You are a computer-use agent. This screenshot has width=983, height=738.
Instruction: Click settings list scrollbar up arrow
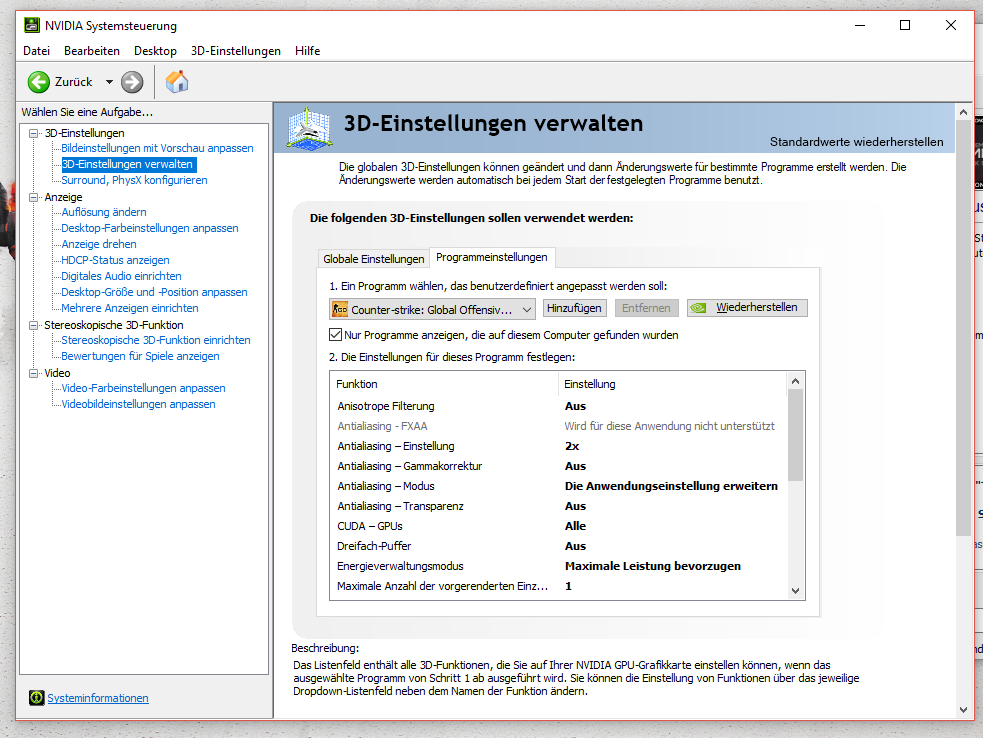[796, 381]
